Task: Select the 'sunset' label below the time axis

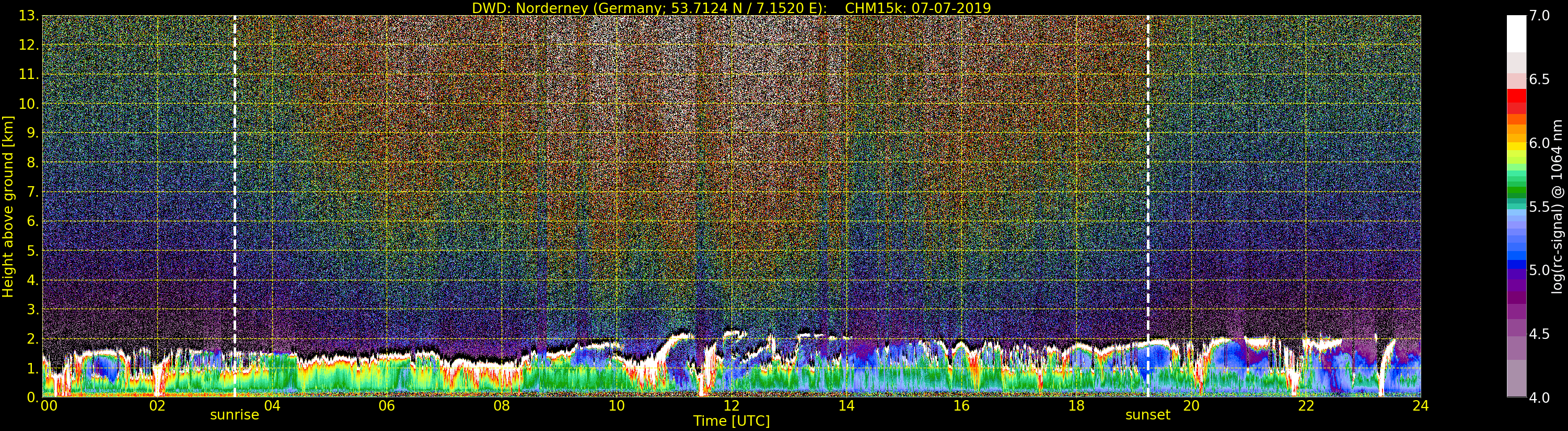Action: pyautogui.click(x=1148, y=415)
